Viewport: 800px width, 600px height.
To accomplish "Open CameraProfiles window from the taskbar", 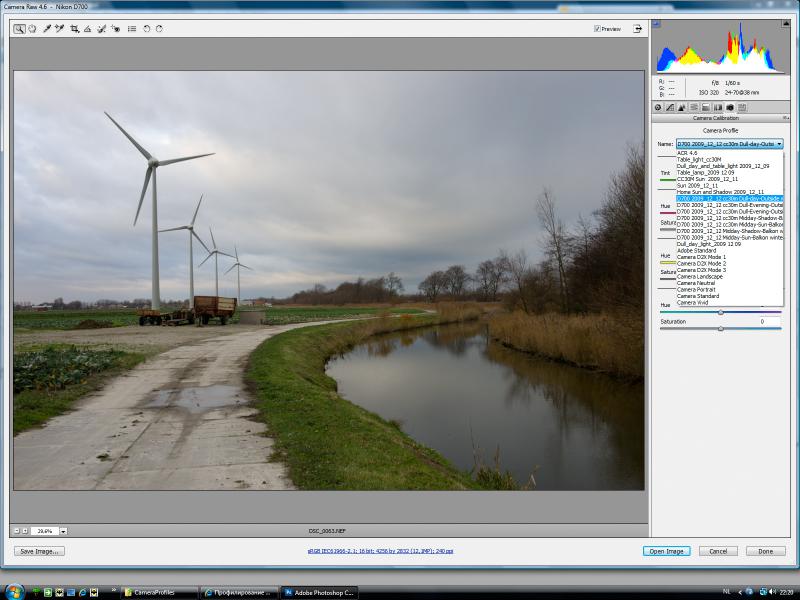I will pos(160,592).
